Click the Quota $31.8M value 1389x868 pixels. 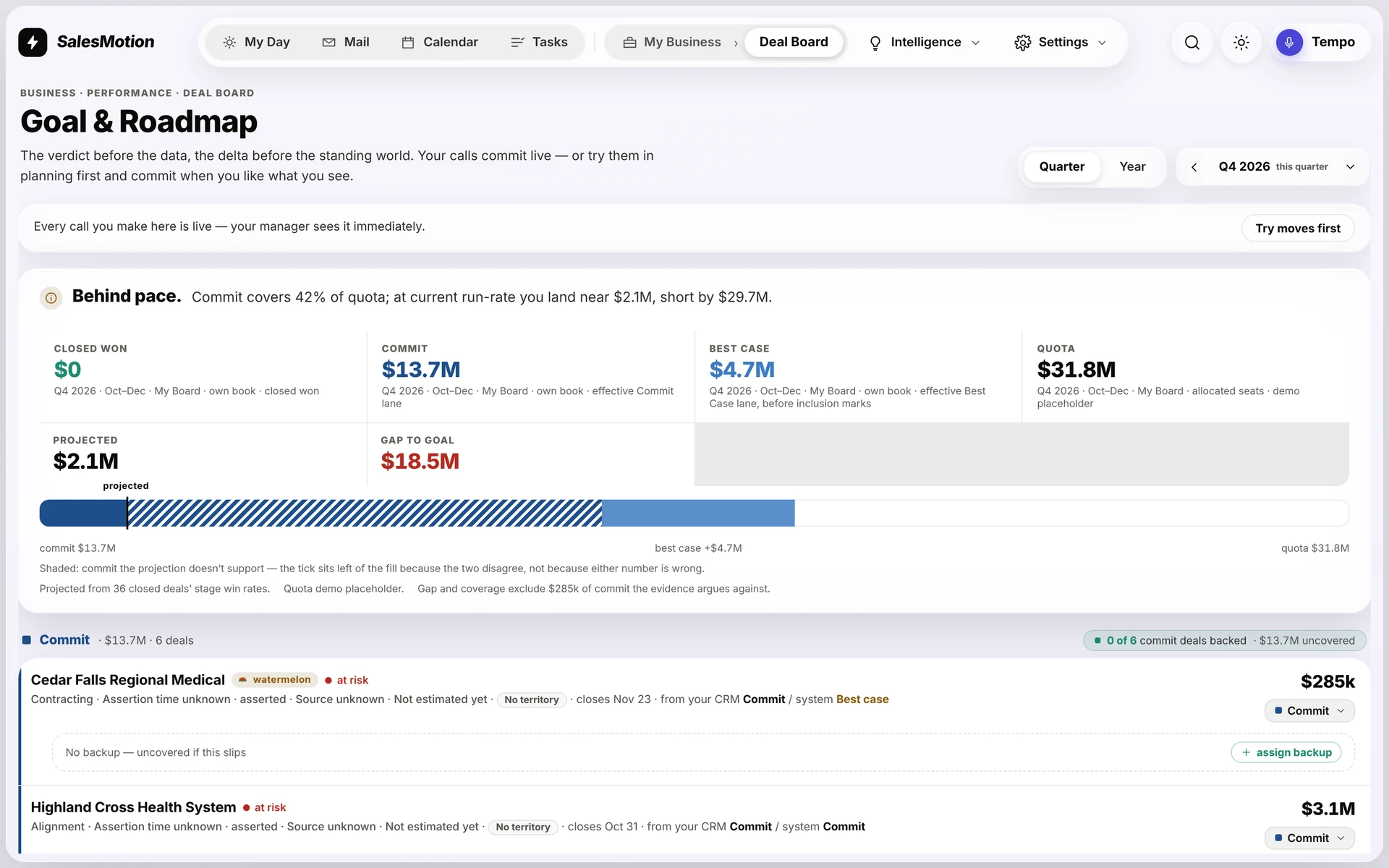click(x=1076, y=370)
